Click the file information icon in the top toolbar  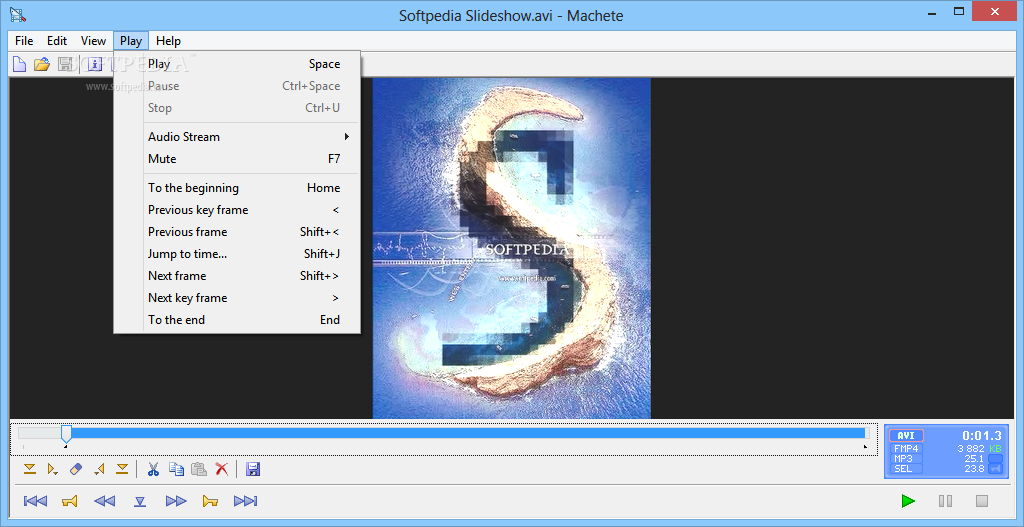coord(95,64)
